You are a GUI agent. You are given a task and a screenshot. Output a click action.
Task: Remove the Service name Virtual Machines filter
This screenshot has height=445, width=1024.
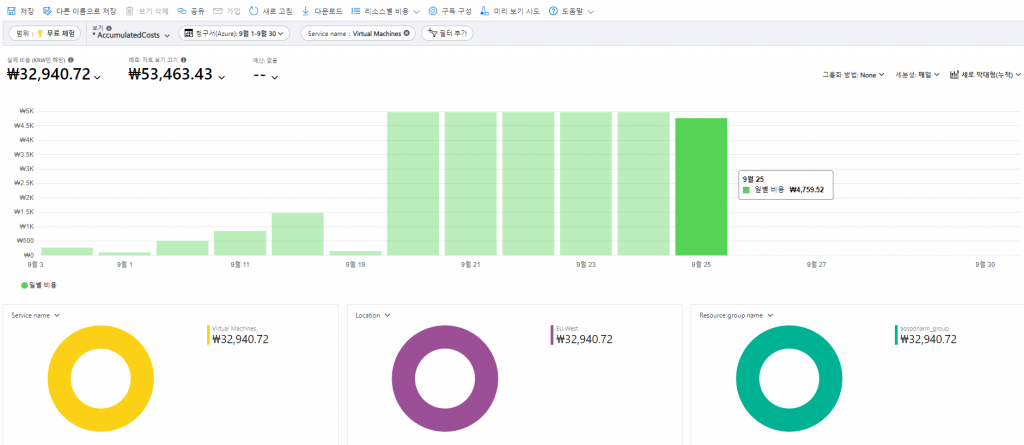(x=407, y=33)
